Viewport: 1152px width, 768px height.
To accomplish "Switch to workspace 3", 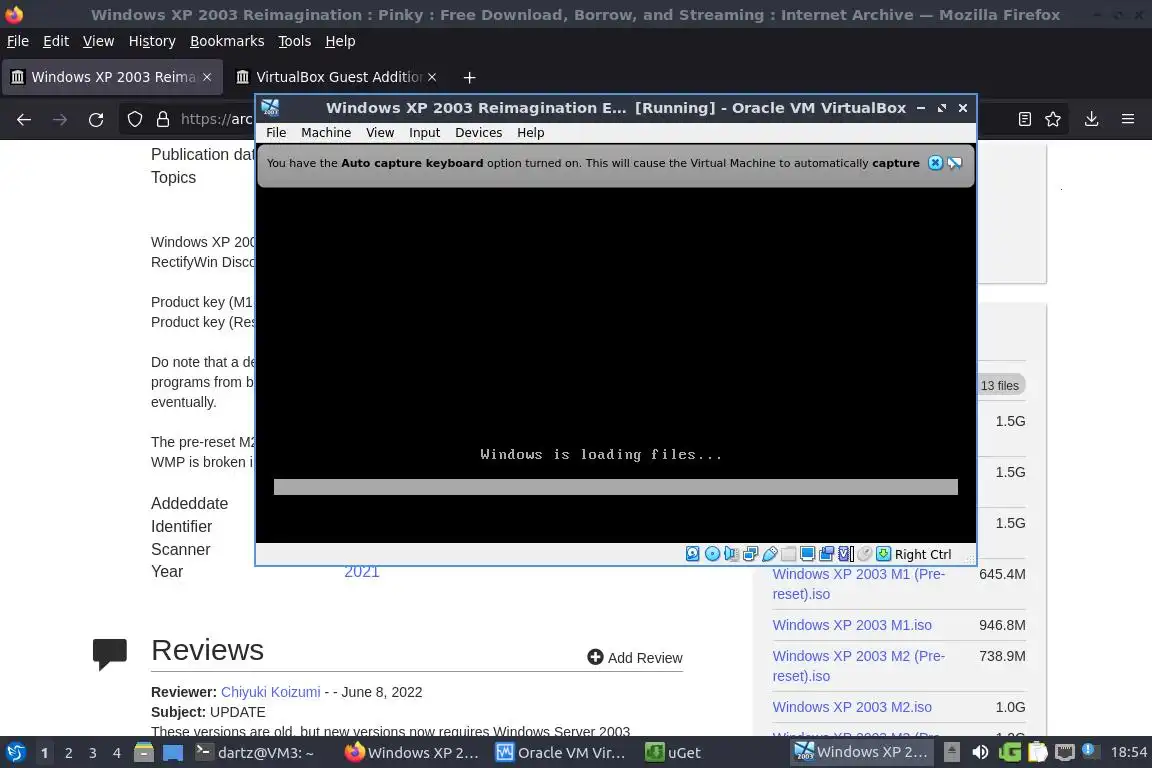I will (93, 753).
